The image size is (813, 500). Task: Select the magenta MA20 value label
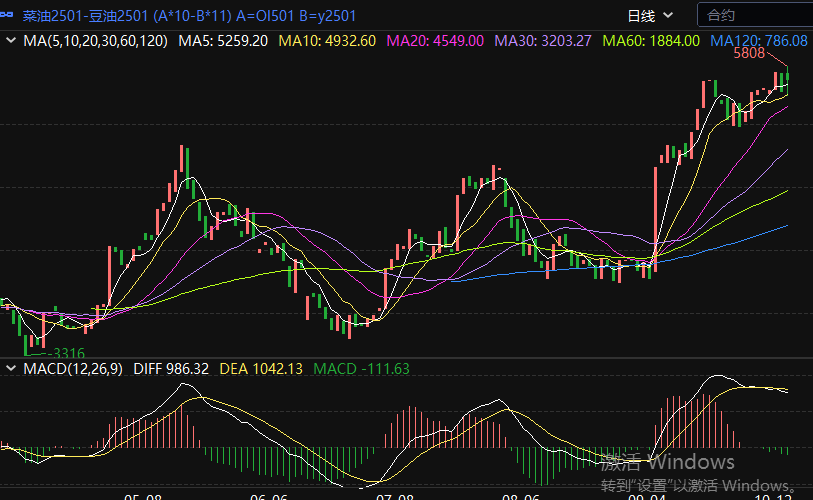(435, 41)
